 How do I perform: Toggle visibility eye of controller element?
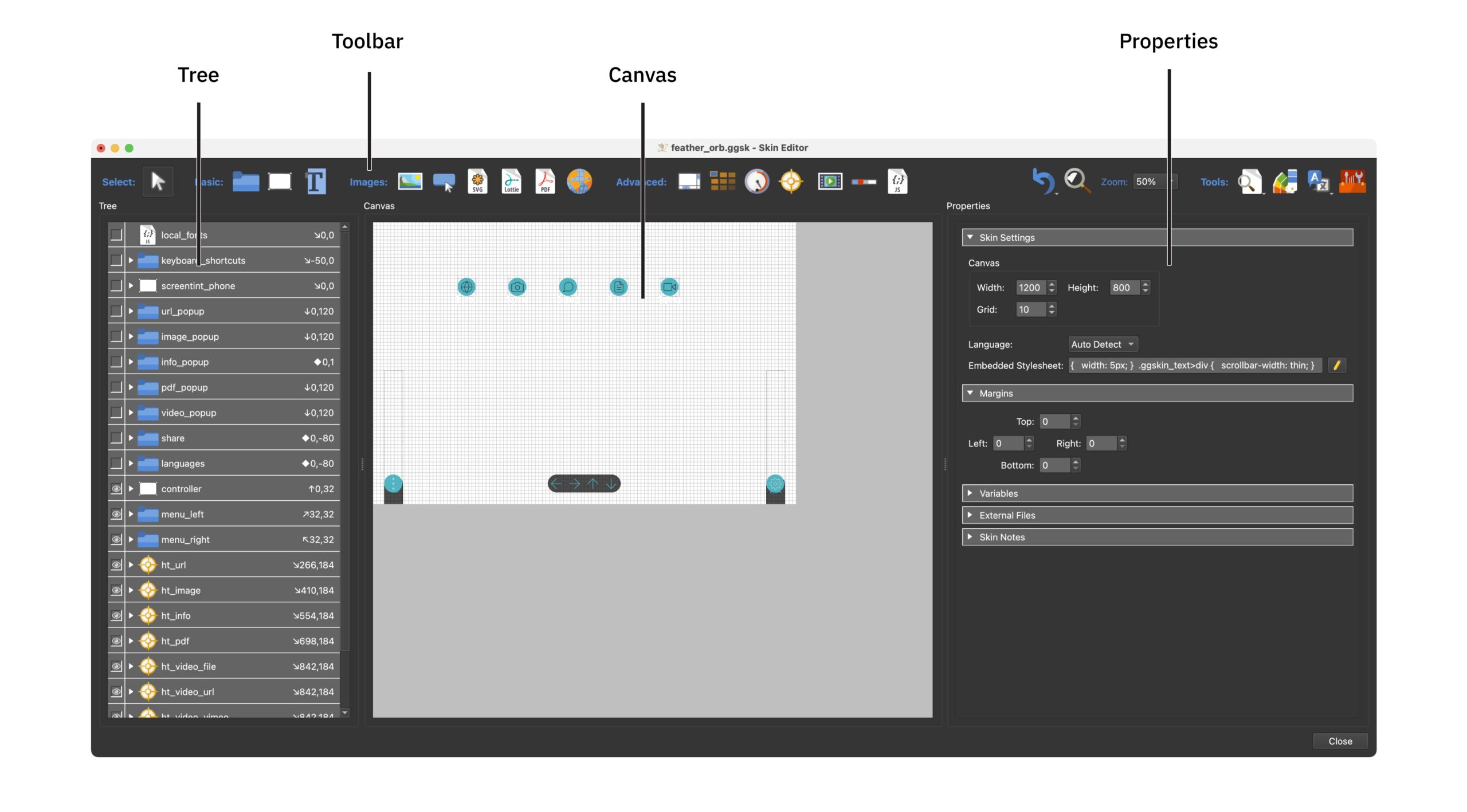point(116,489)
